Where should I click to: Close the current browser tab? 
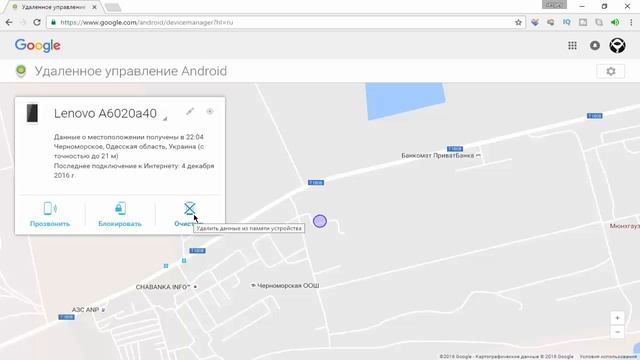[94, 7]
